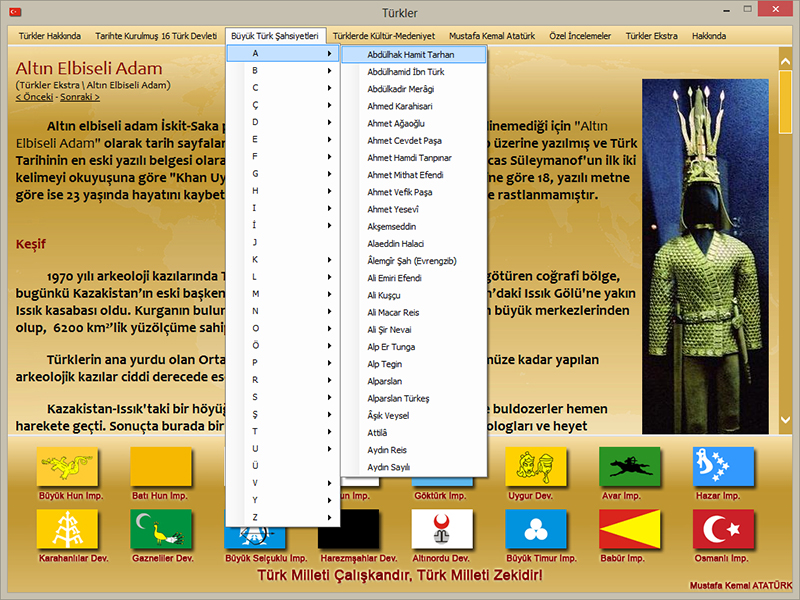Follow the Sonraki link
Screen dimensions: 800x600
tap(79, 97)
